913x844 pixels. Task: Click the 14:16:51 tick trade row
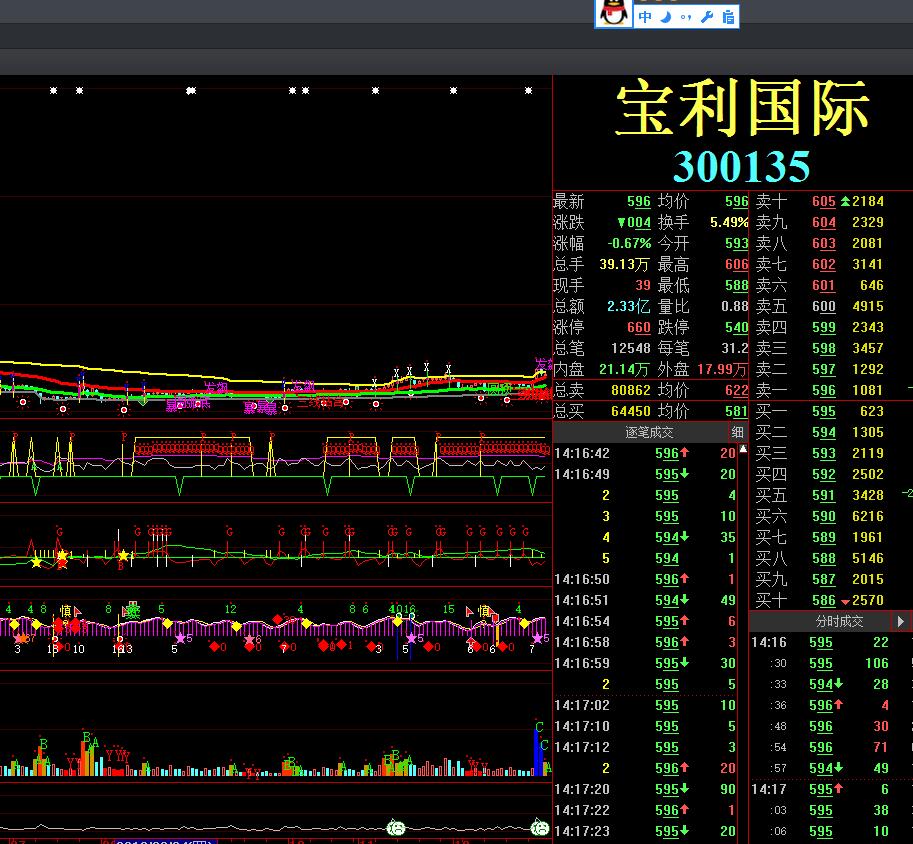(645, 600)
